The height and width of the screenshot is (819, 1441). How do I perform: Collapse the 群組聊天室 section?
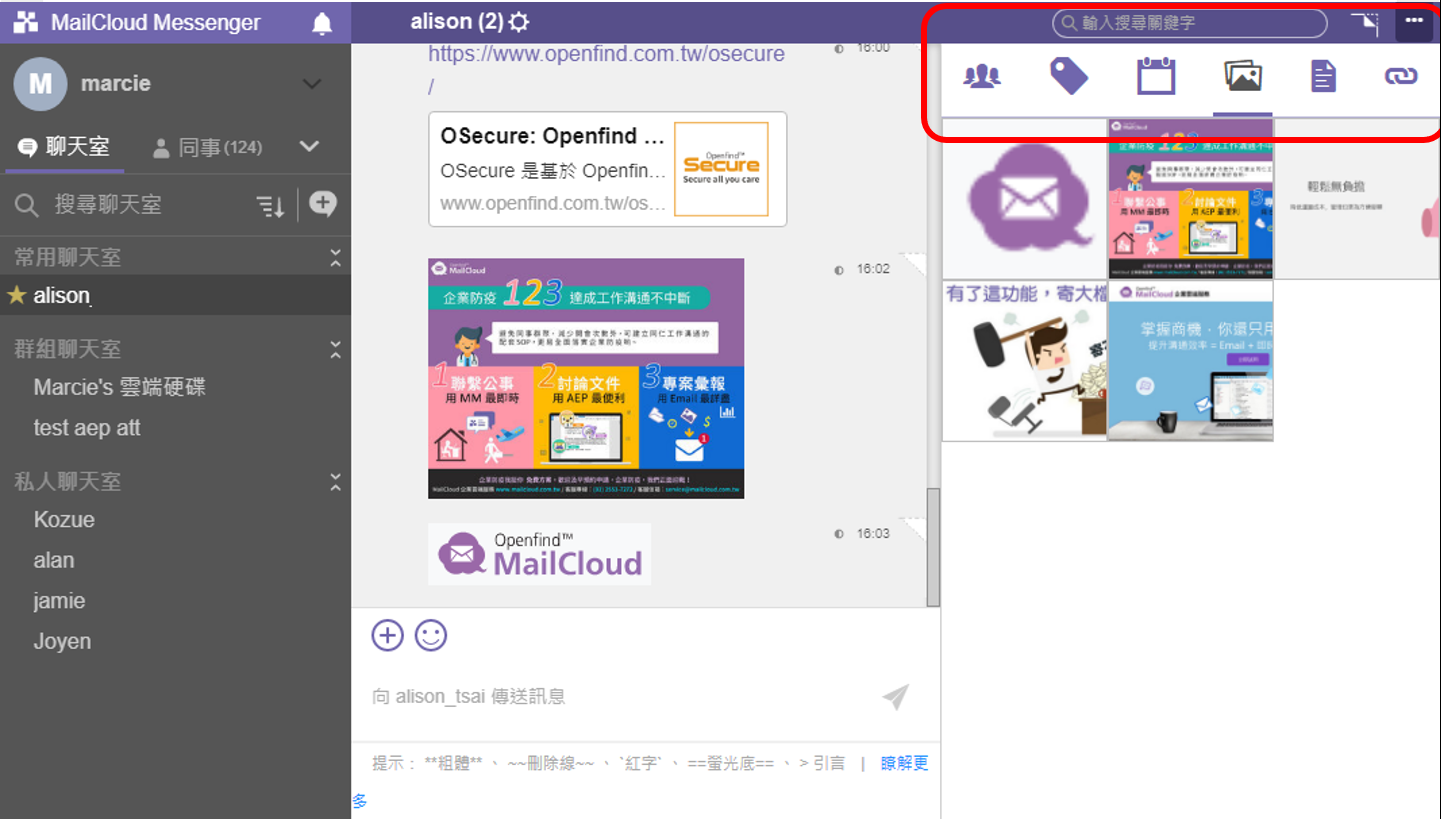click(335, 350)
